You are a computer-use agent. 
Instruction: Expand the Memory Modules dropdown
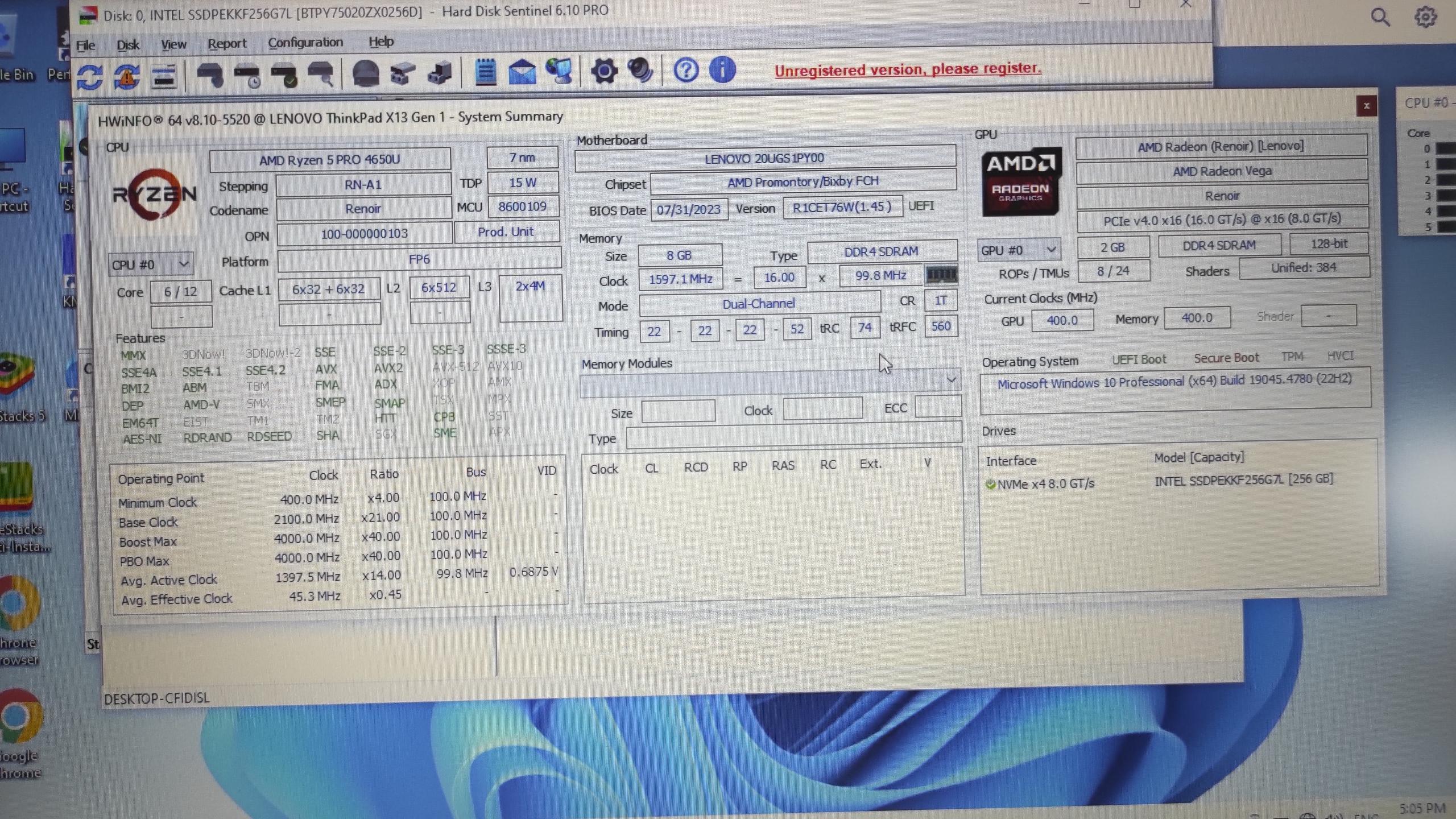point(951,380)
